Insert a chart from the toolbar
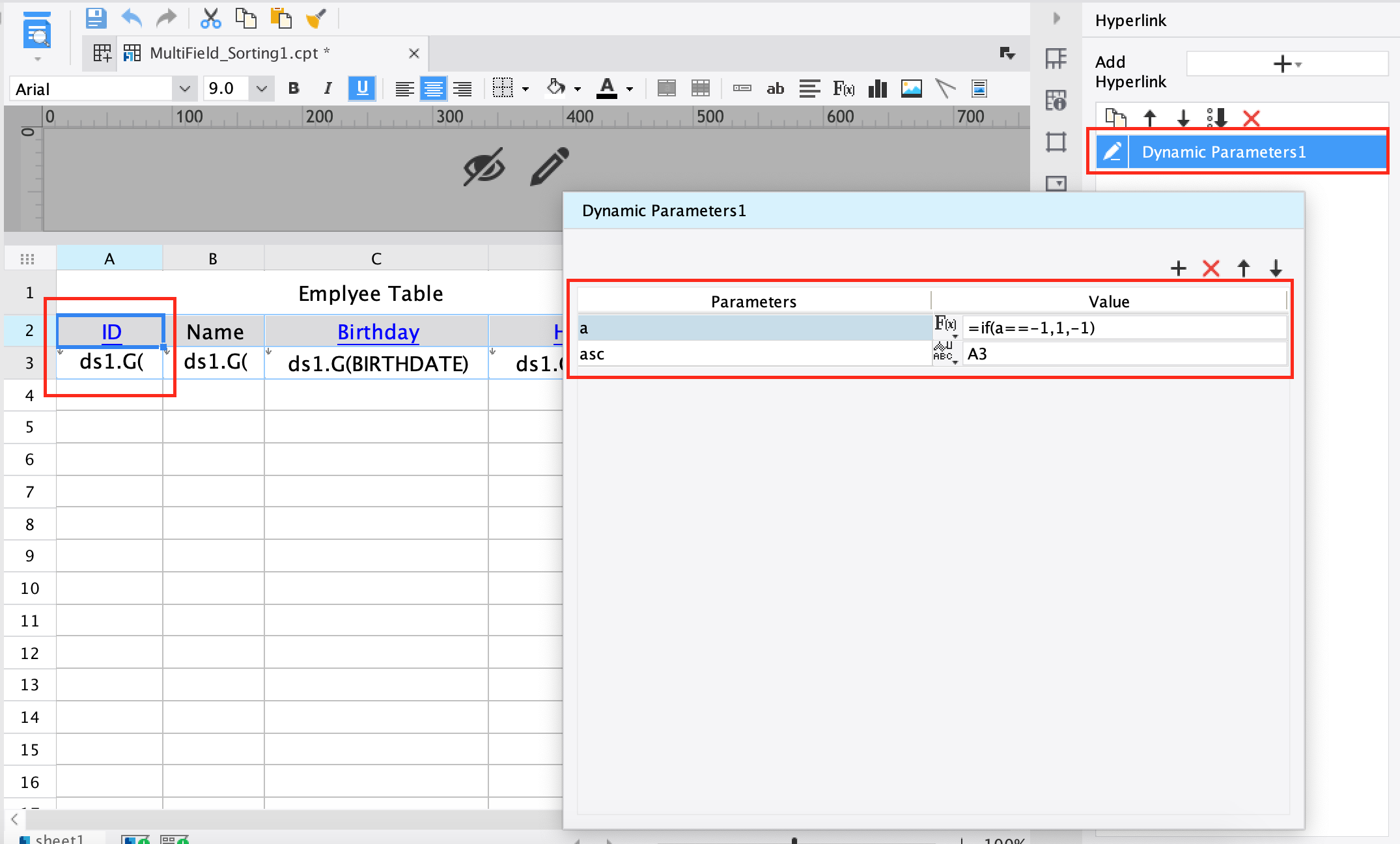The width and height of the screenshot is (1400, 844). coord(877,89)
